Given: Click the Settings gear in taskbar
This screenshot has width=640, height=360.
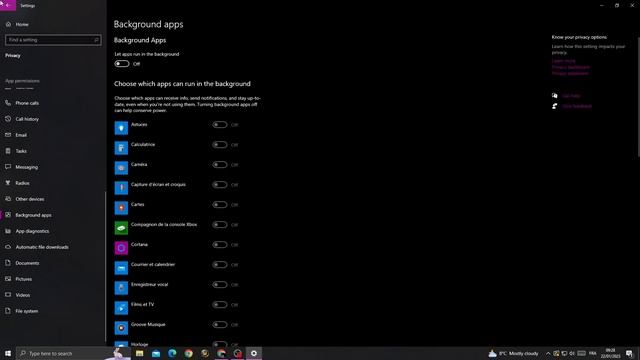Looking at the screenshot, I should 254,353.
